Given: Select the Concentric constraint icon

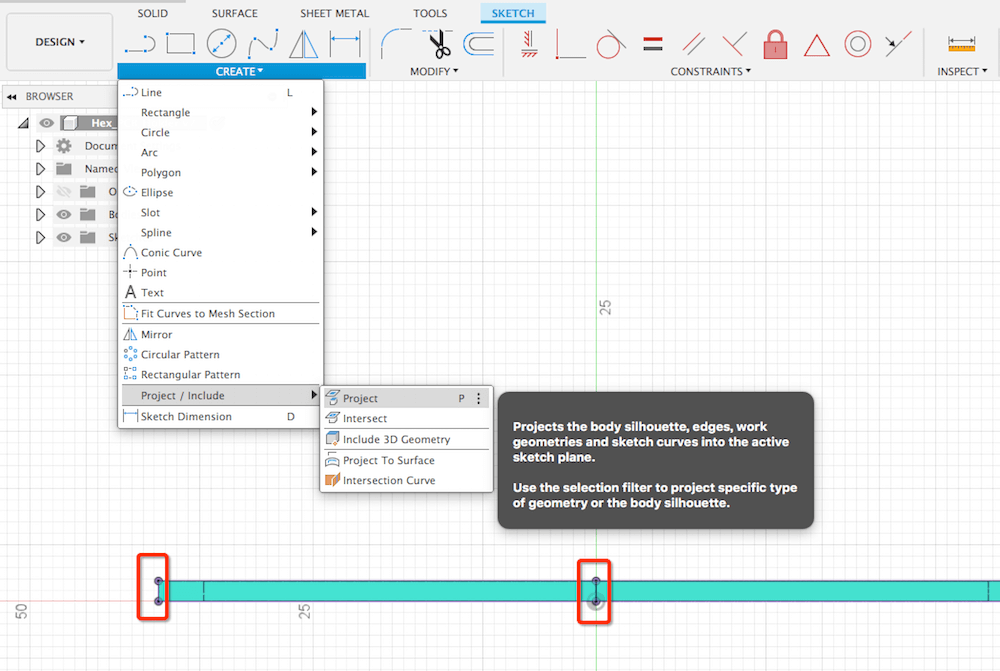Looking at the screenshot, I should pos(857,44).
